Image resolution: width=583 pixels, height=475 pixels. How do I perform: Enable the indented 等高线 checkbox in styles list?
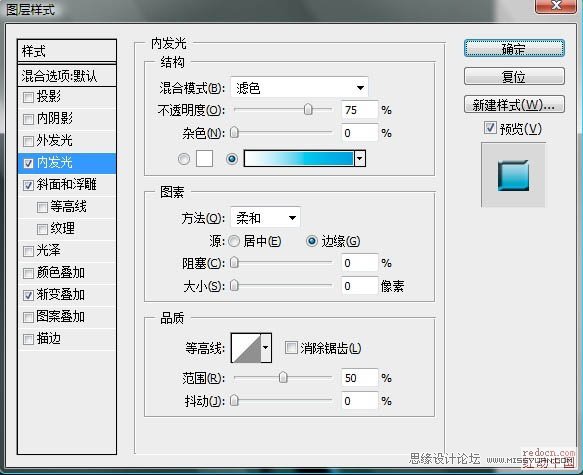pyautogui.click(x=42, y=207)
